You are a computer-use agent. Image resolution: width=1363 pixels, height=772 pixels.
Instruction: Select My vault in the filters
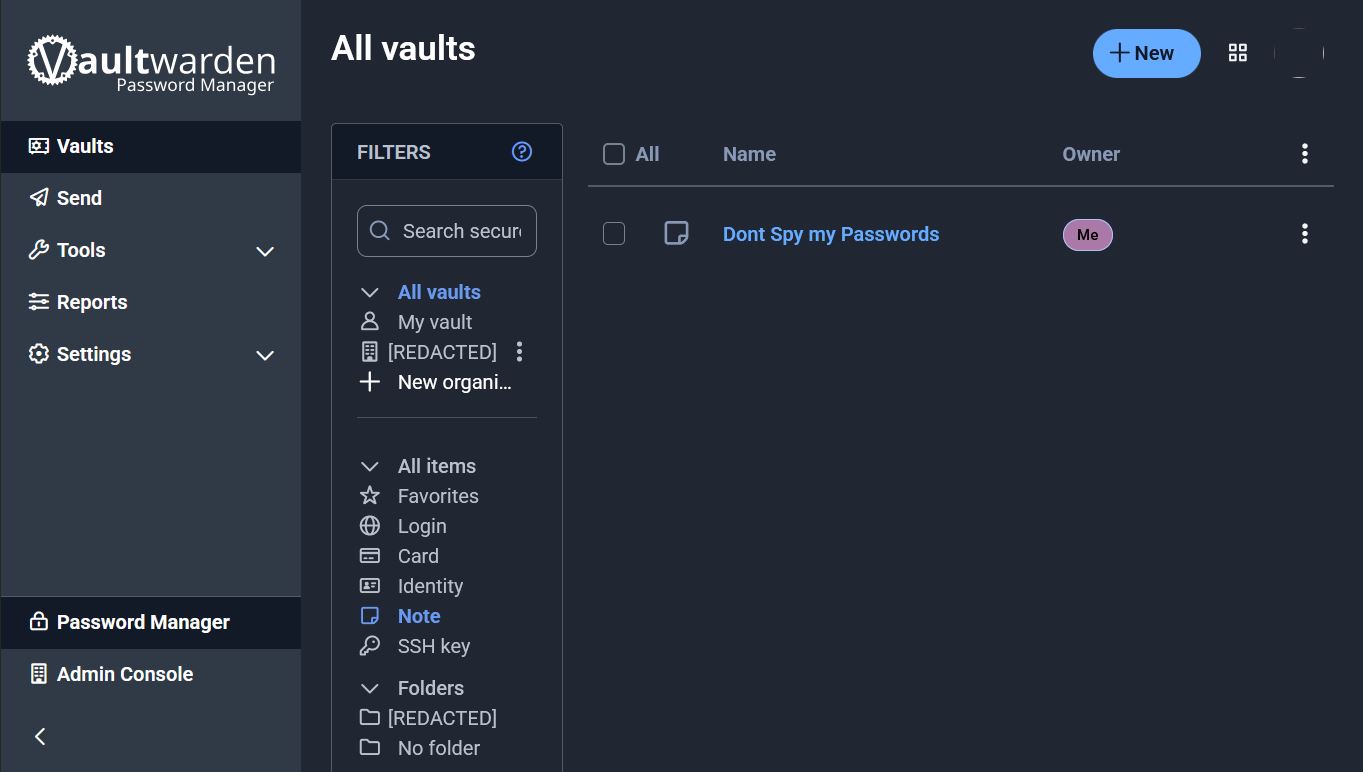(x=433, y=321)
